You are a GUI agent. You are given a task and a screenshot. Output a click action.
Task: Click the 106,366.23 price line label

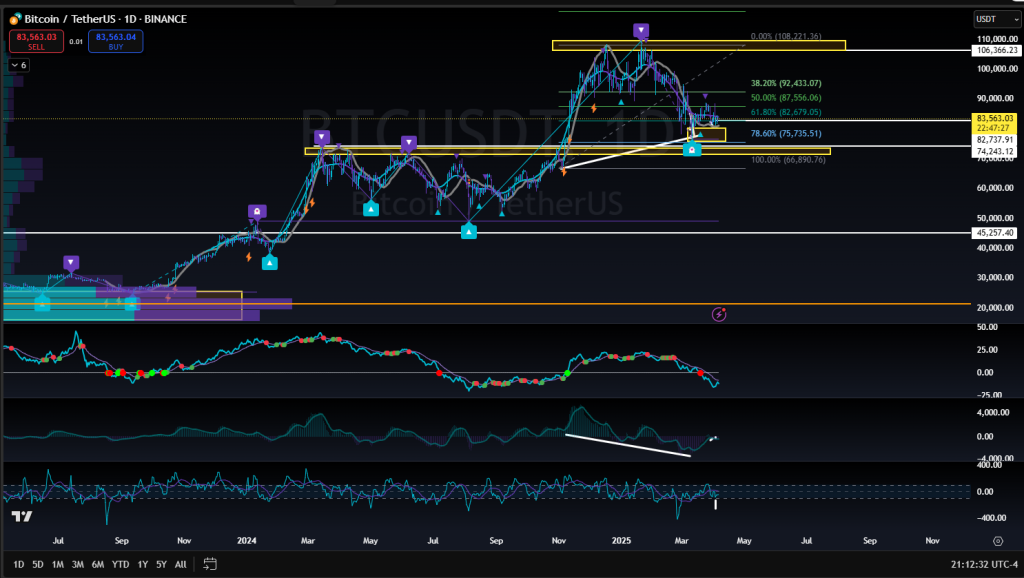click(996, 50)
